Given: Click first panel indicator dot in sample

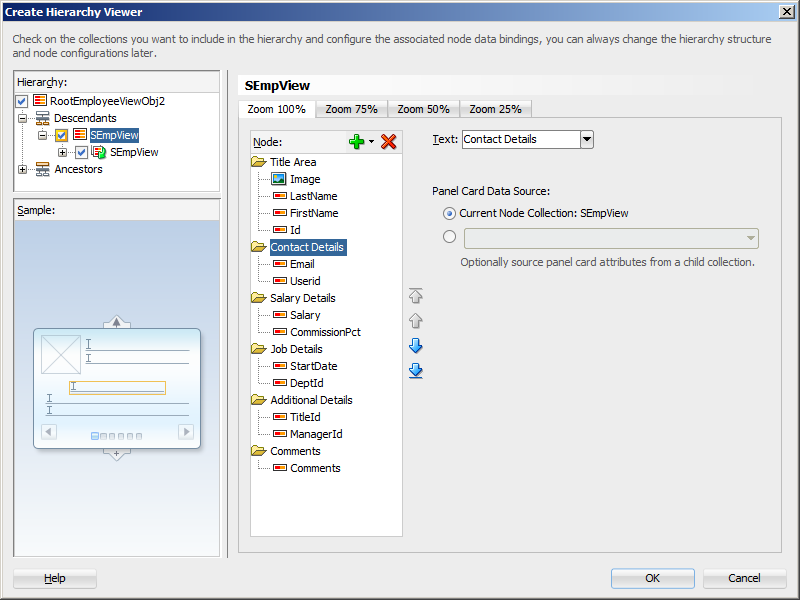Looking at the screenshot, I should (x=94, y=436).
